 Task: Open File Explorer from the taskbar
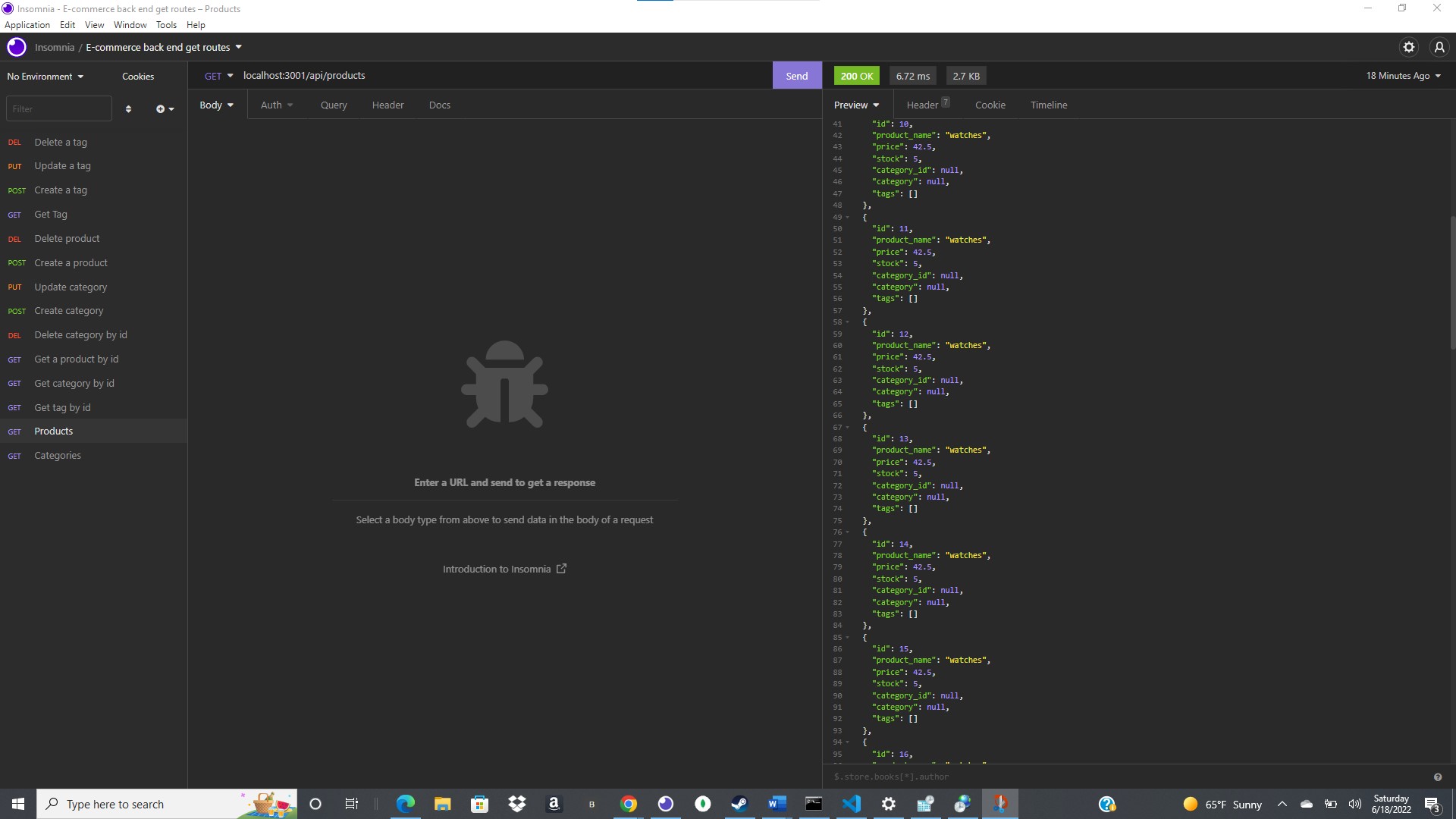click(443, 804)
